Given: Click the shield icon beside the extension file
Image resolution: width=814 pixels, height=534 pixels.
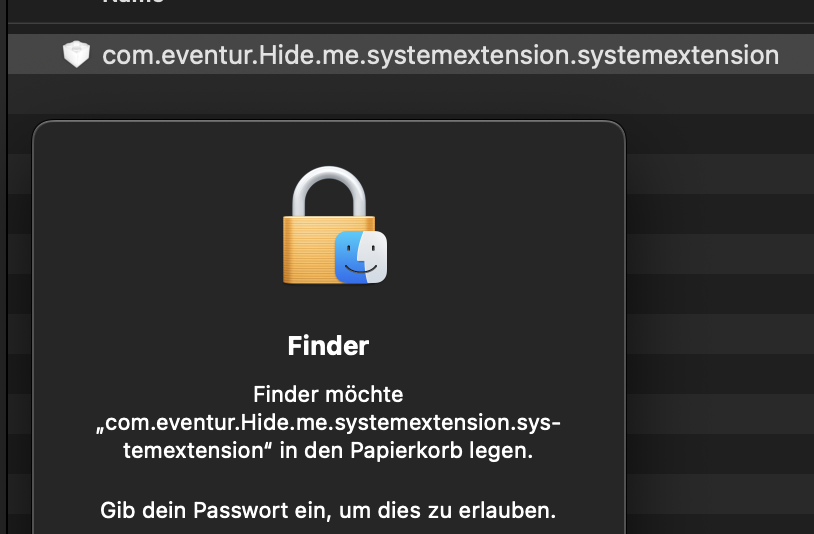Looking at the screenshot, I should tap(76, 54).
